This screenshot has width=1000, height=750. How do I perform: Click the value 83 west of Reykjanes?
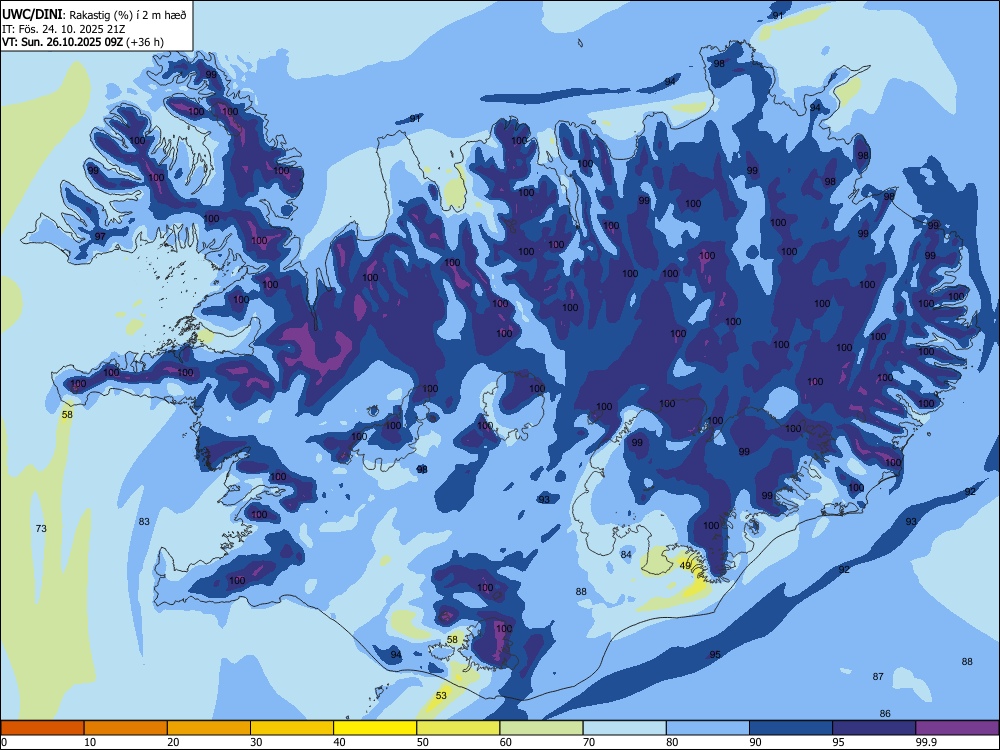click(x=144, y=521)
